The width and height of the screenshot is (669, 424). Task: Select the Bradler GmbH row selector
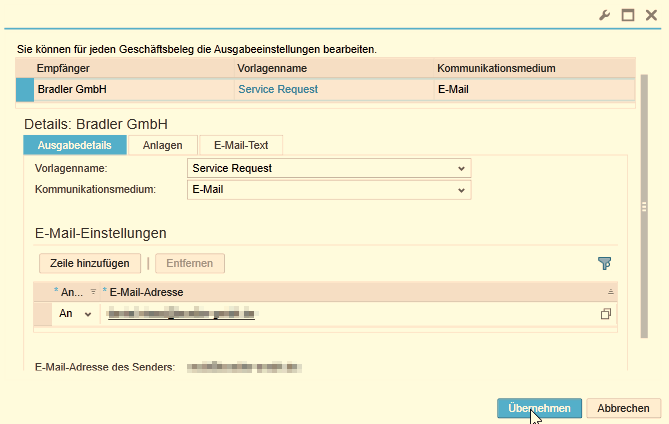pos(26,89)
